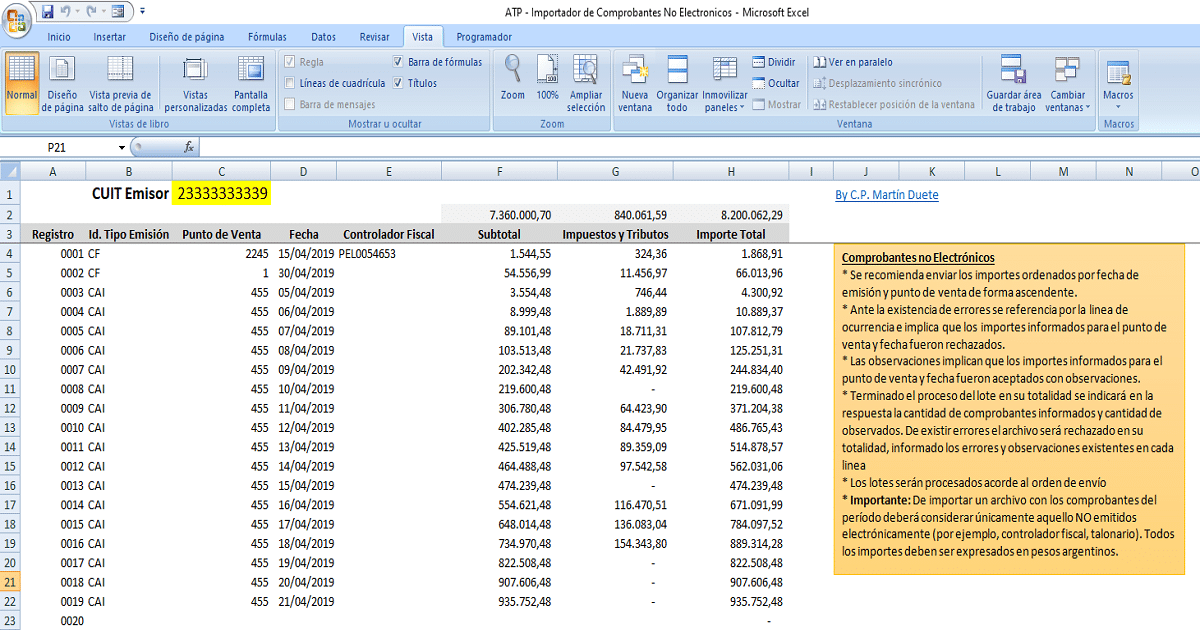
Task: Click subtotal cell 7.360.000,70
Action: click(x=499, y=214)
